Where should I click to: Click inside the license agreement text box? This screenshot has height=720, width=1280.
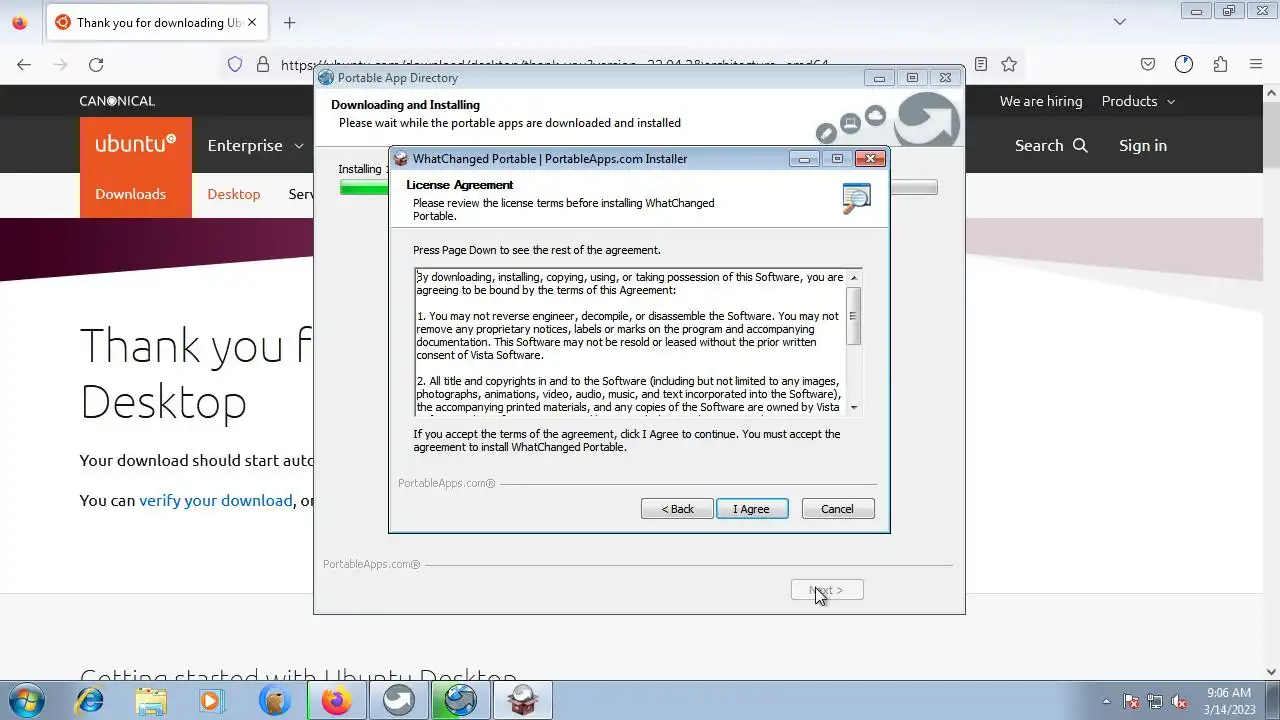click(x=630, y=342)
